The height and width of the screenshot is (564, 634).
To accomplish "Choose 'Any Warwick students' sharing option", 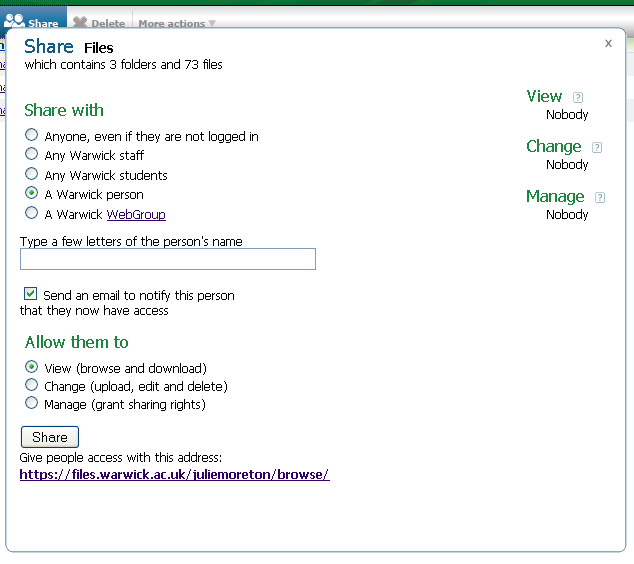I will (32, 175).
